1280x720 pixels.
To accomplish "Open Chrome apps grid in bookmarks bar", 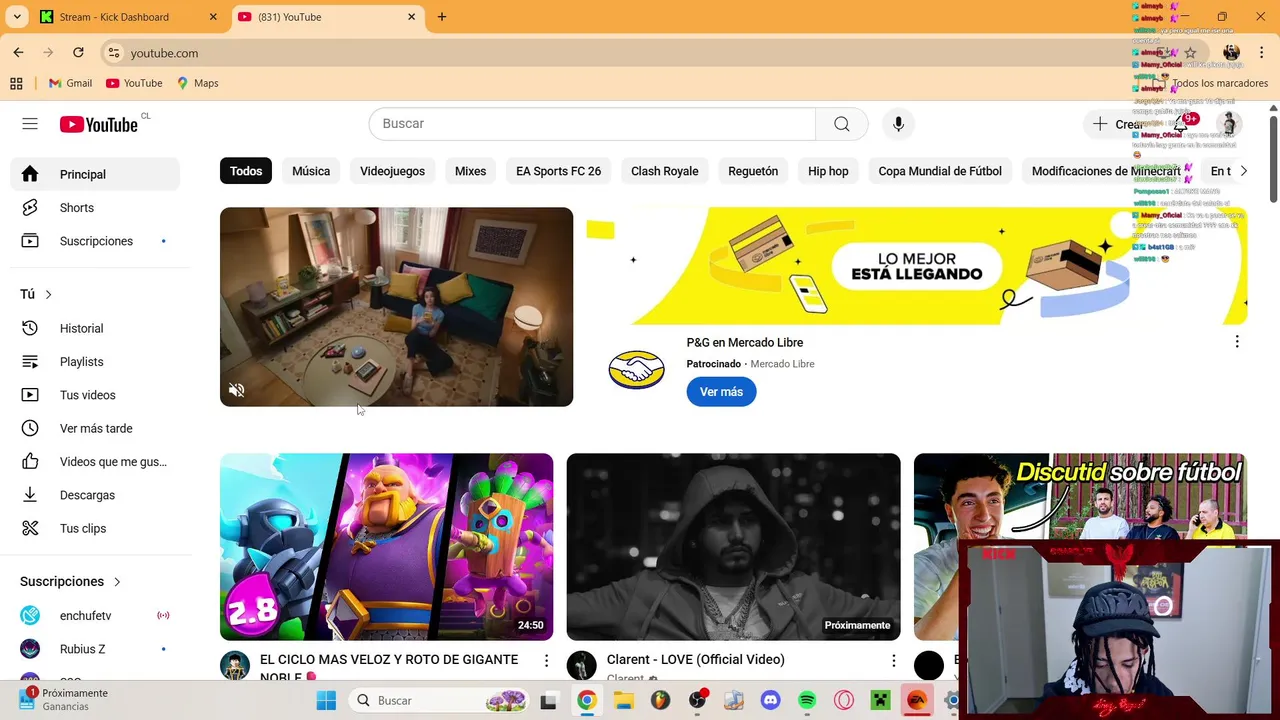I will pos(16,83).
